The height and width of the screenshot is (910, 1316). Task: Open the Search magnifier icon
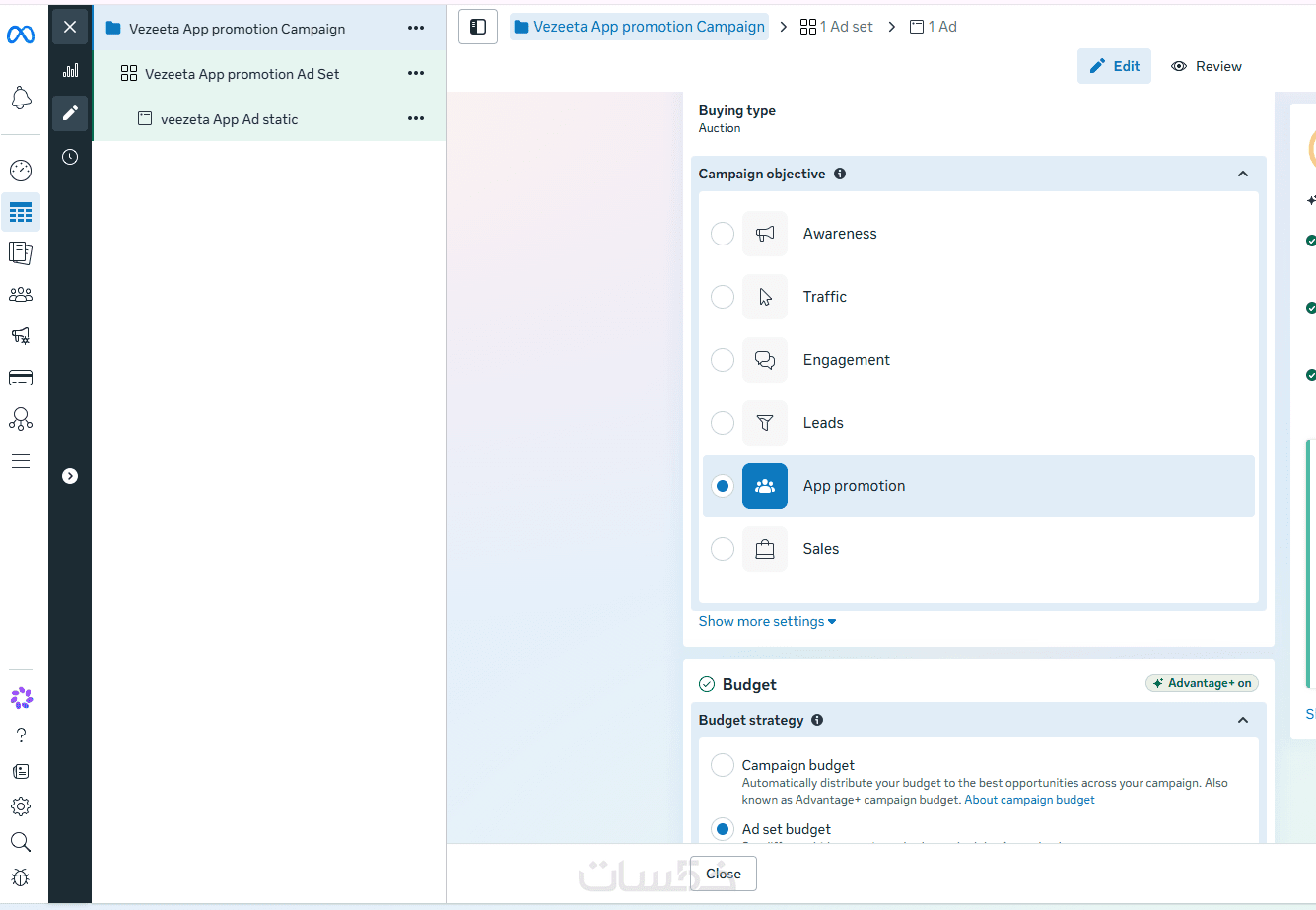(21, 842)
